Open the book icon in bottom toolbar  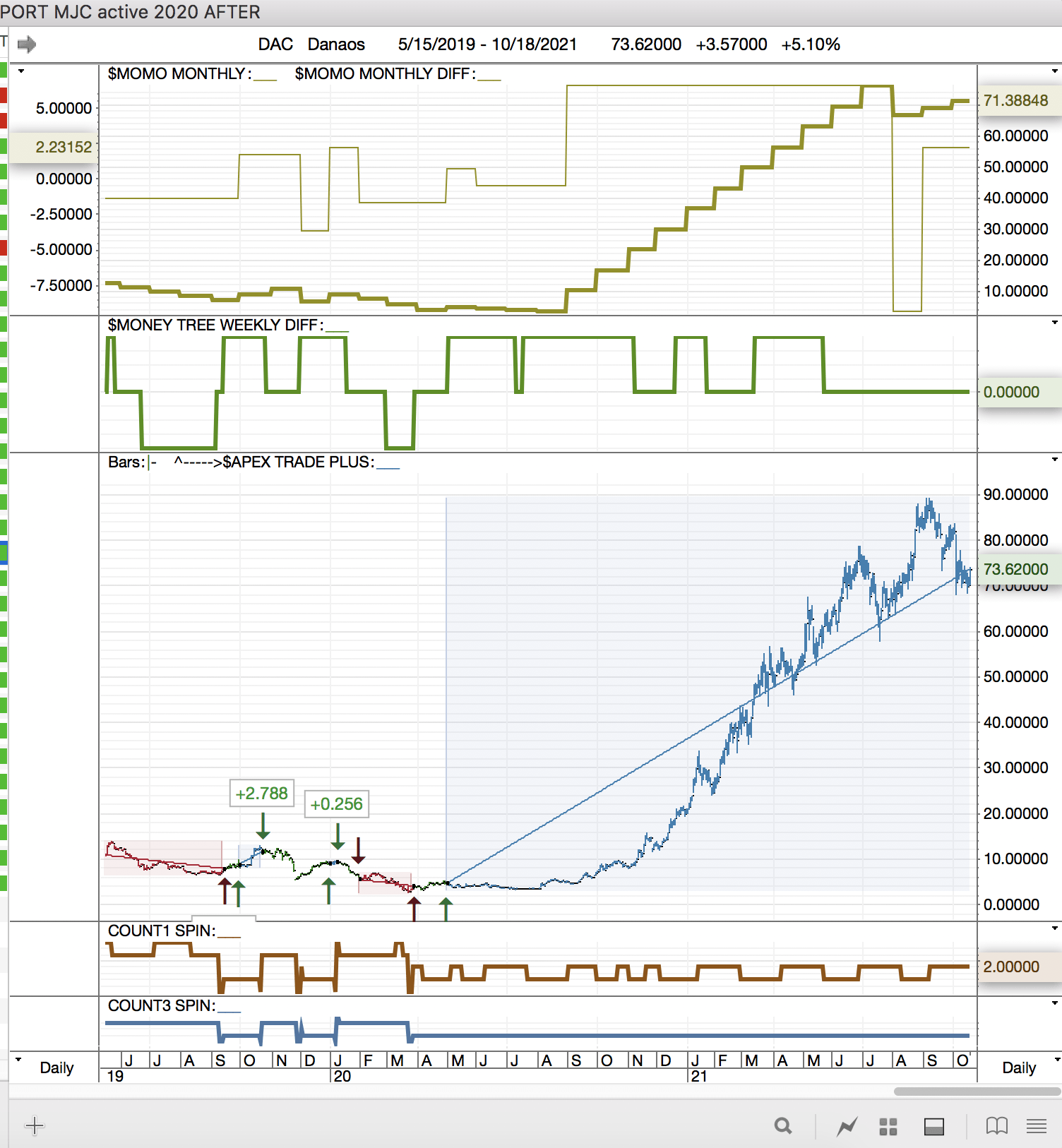996,1126
